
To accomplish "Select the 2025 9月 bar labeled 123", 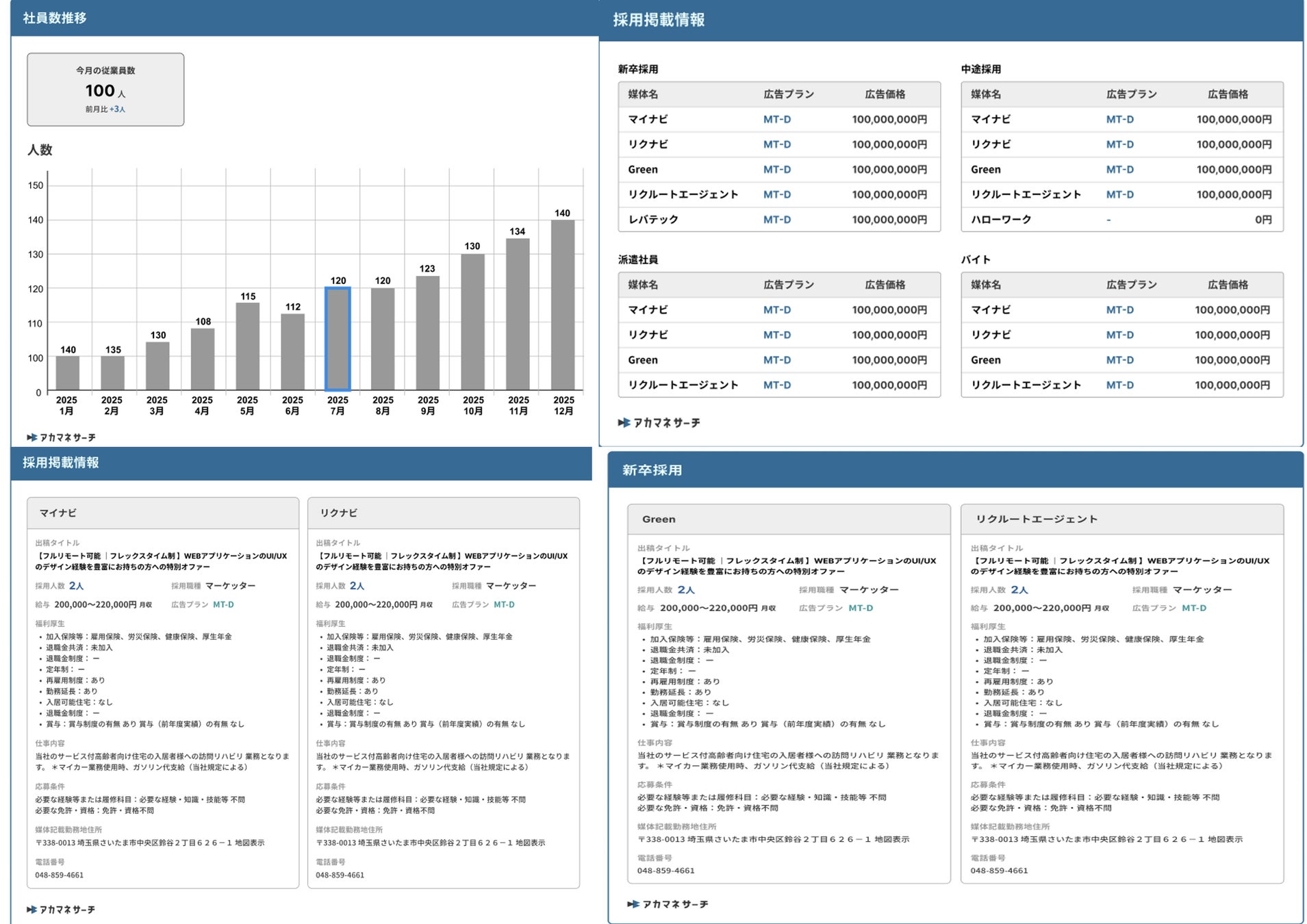I will point(427,333).
